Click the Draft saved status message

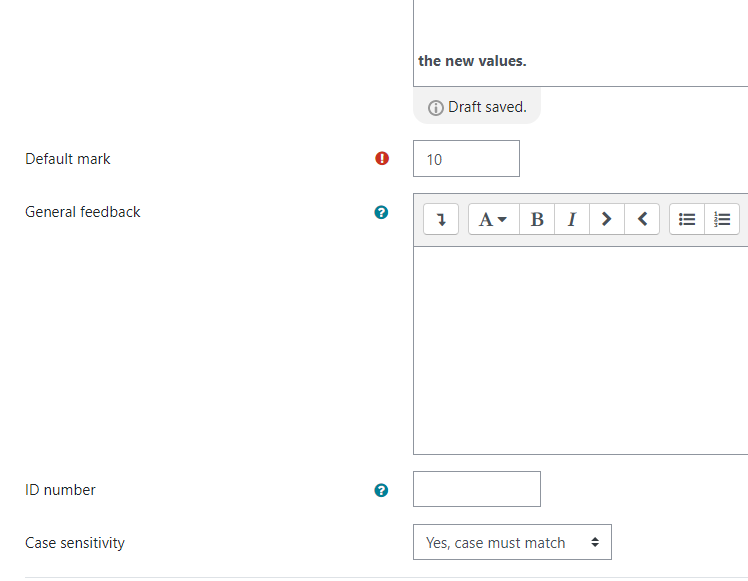(477, 107)
